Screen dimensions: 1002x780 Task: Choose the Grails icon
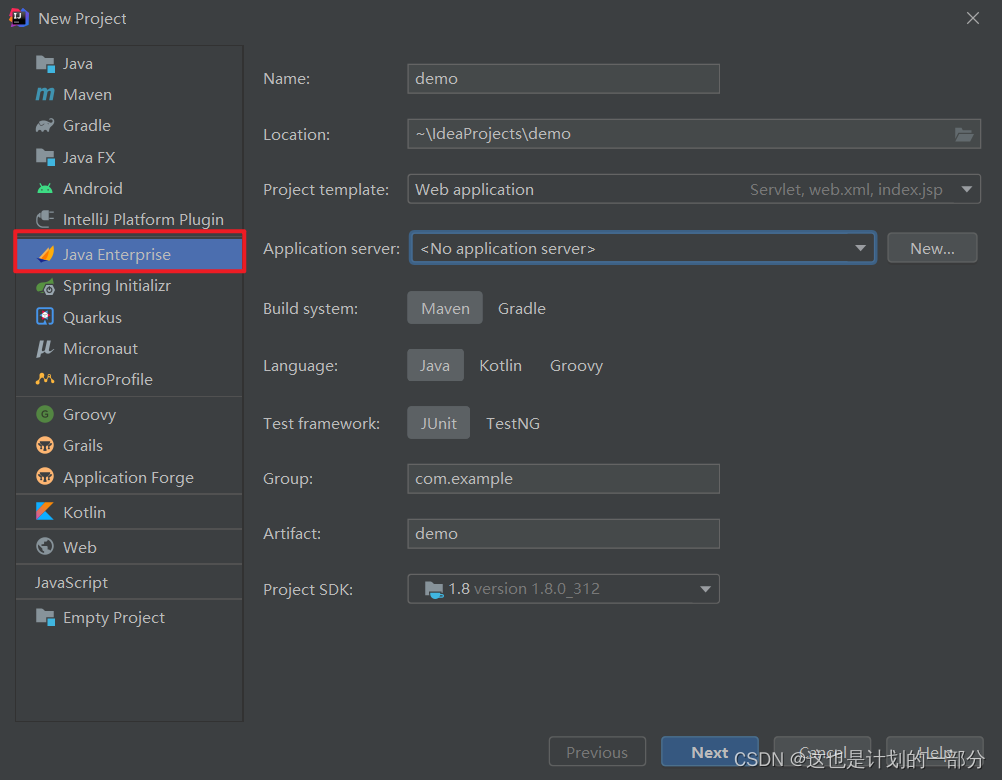pyautogui.click(x=45, y=445)
